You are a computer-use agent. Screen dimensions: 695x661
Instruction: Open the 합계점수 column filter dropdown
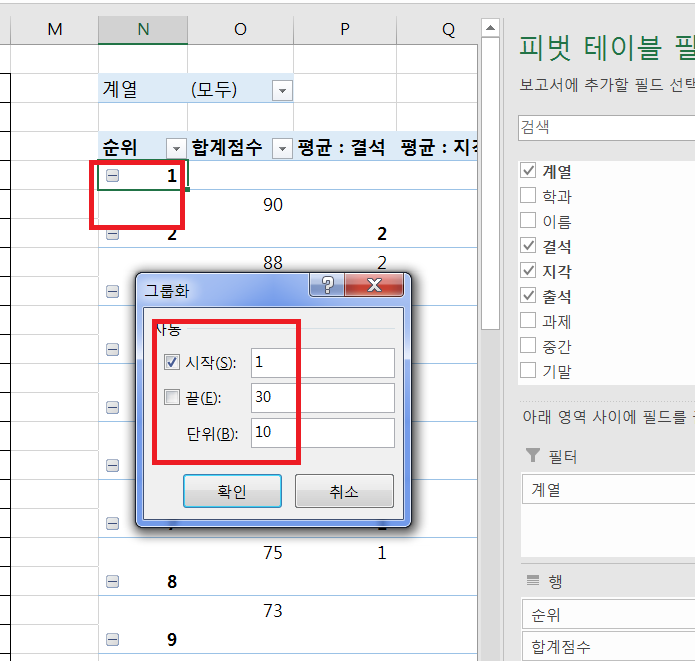[282, 148]
